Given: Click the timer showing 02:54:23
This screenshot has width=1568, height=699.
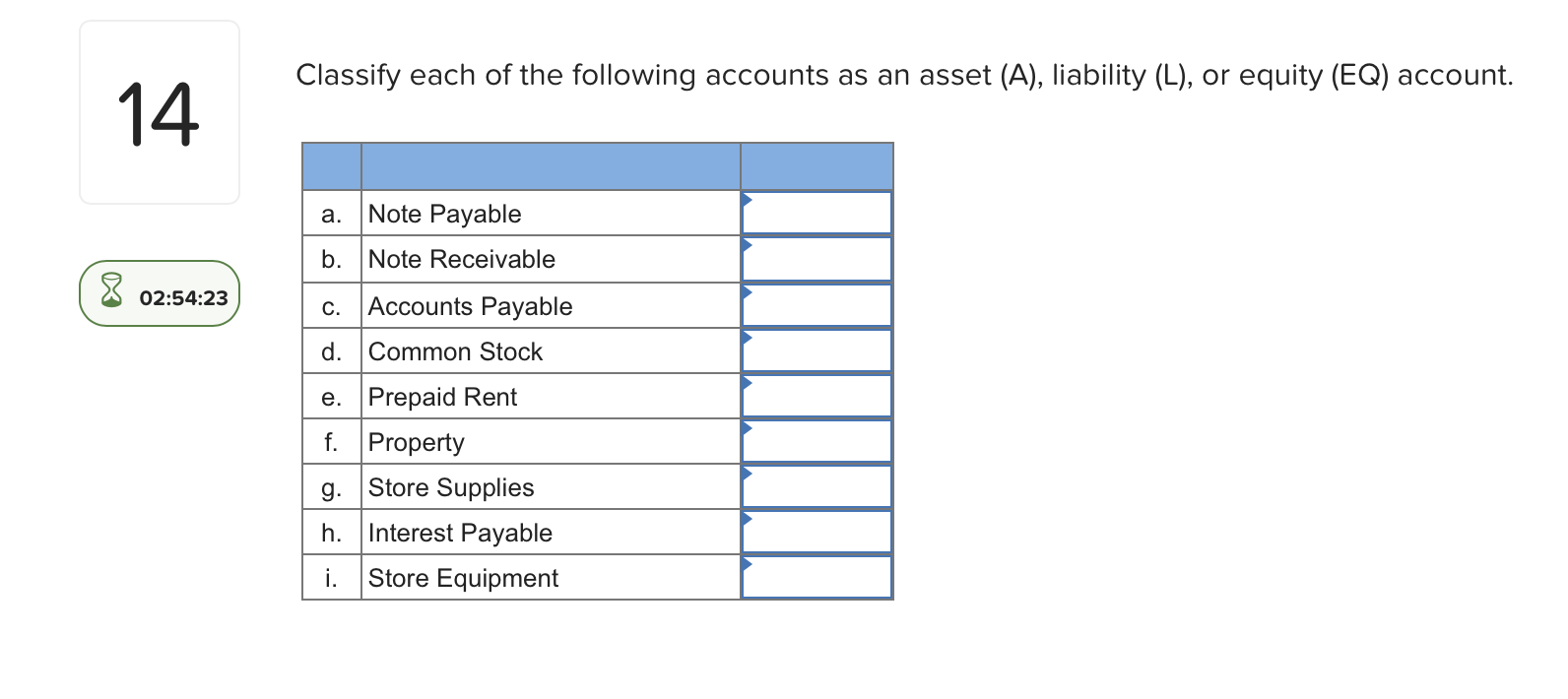Looking at the screenshot, I should [x=182, y=294].
